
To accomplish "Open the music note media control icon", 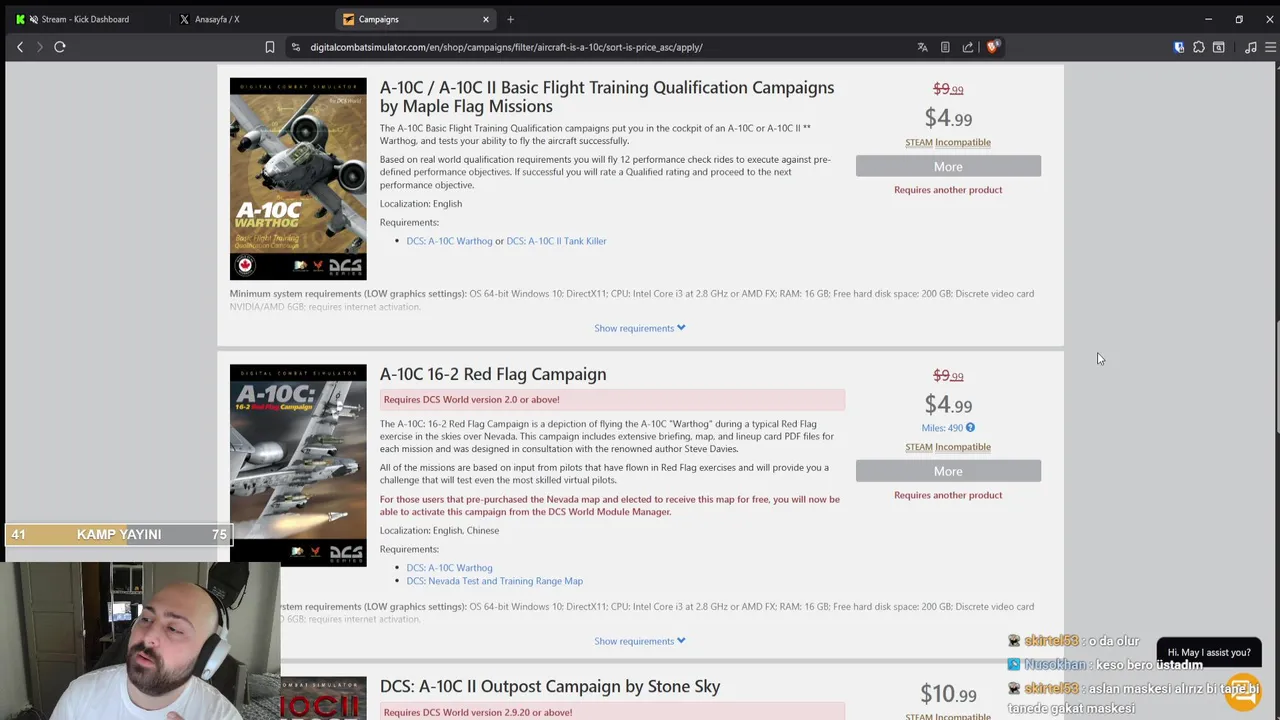I will [1250, 47].
